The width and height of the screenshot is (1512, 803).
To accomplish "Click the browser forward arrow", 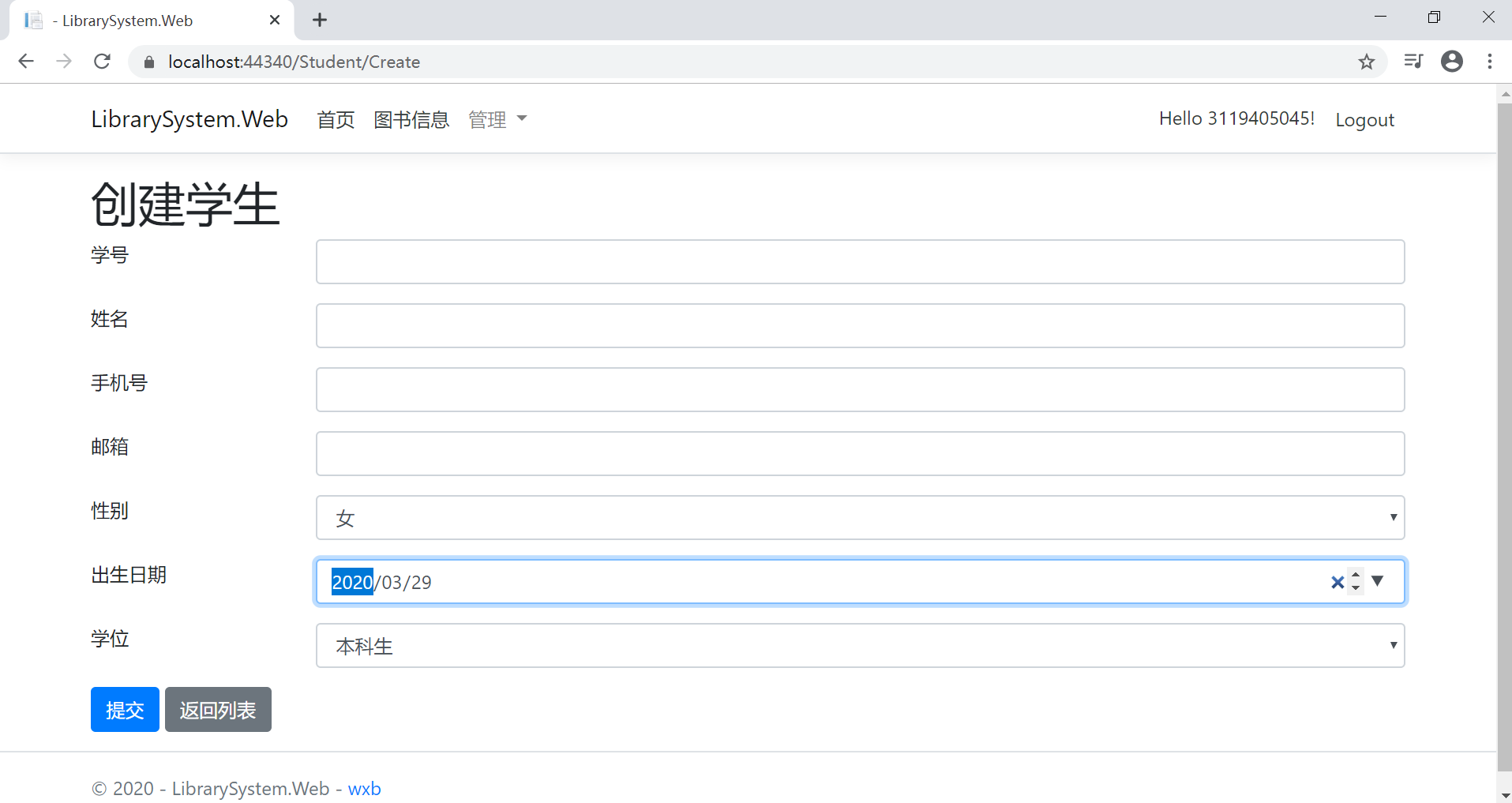I will point(64,62).
